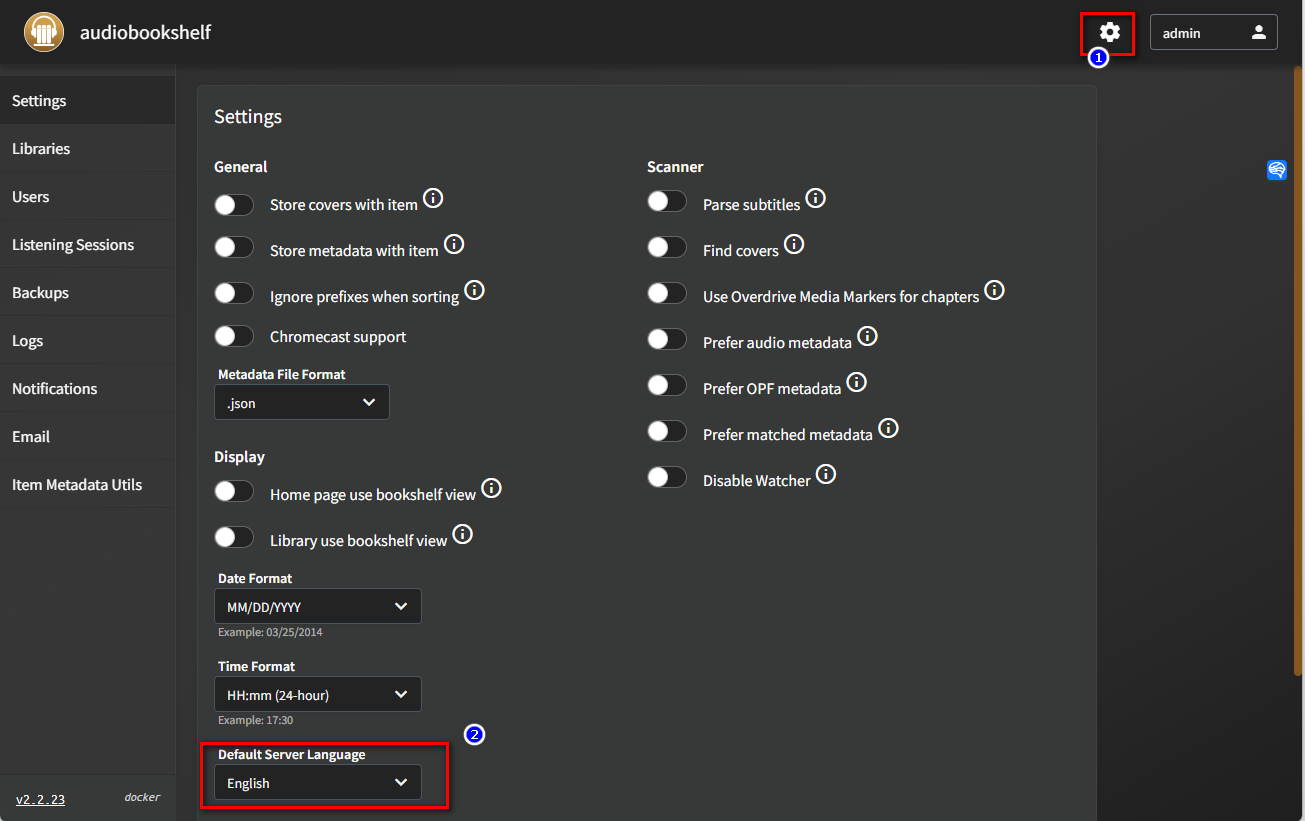Enable the Chromecast support toggle
Viewport: 1305px width, 821px height.
point(234,337)
